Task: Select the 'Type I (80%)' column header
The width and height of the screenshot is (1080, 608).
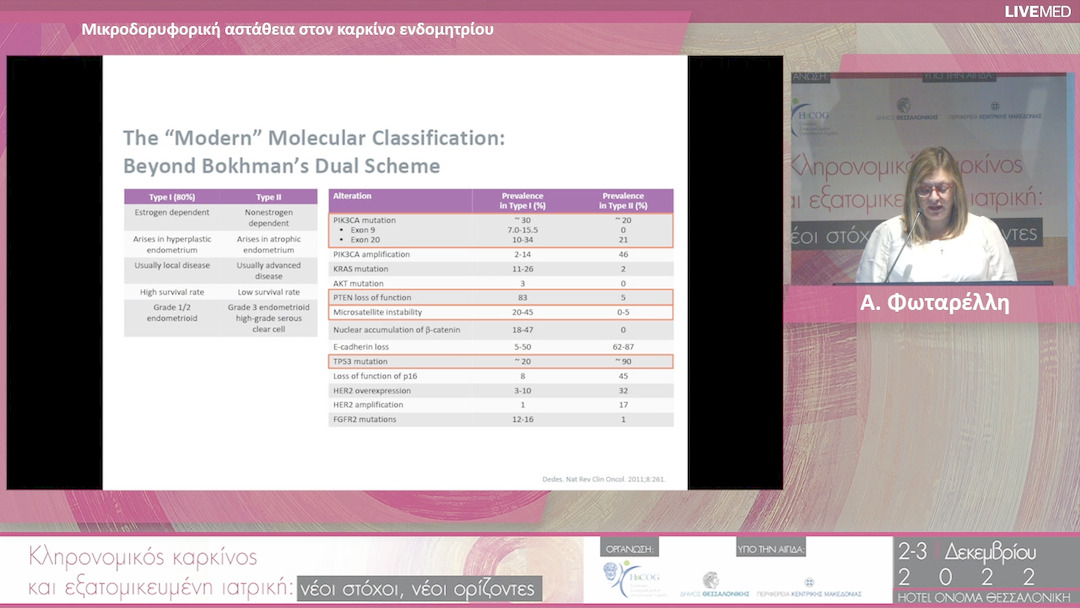Action: (x=172, y=197)
